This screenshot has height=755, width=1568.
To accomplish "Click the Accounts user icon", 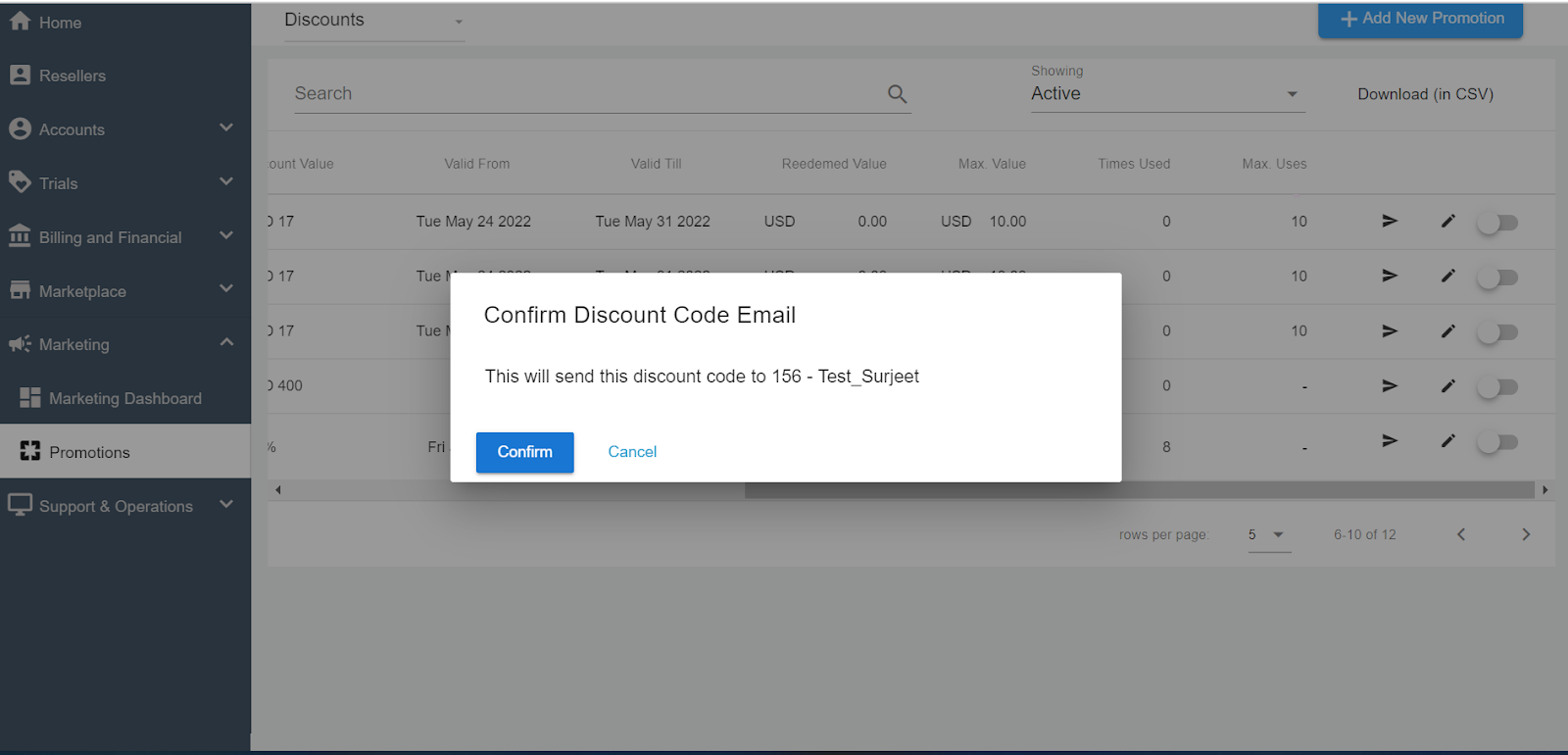I will click(20, 128).
